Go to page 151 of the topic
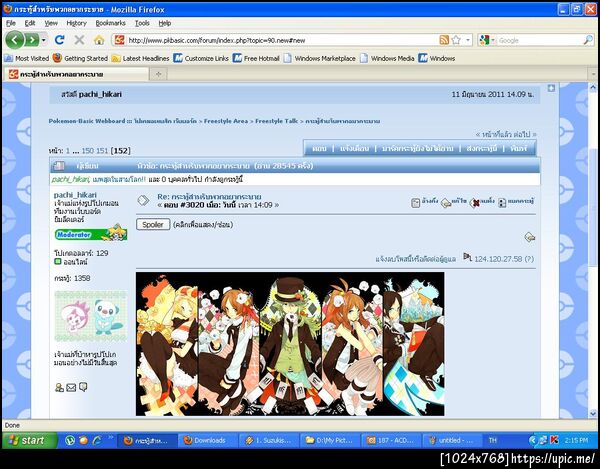The image size is (600, 469). coord(102,151)
